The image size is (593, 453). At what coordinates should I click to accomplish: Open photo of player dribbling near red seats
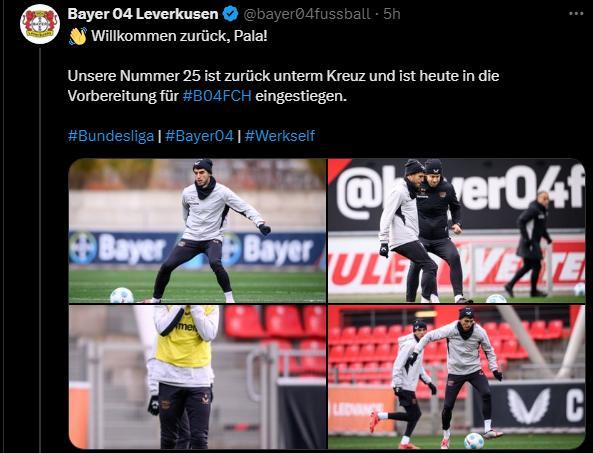(x=456, y=377)
